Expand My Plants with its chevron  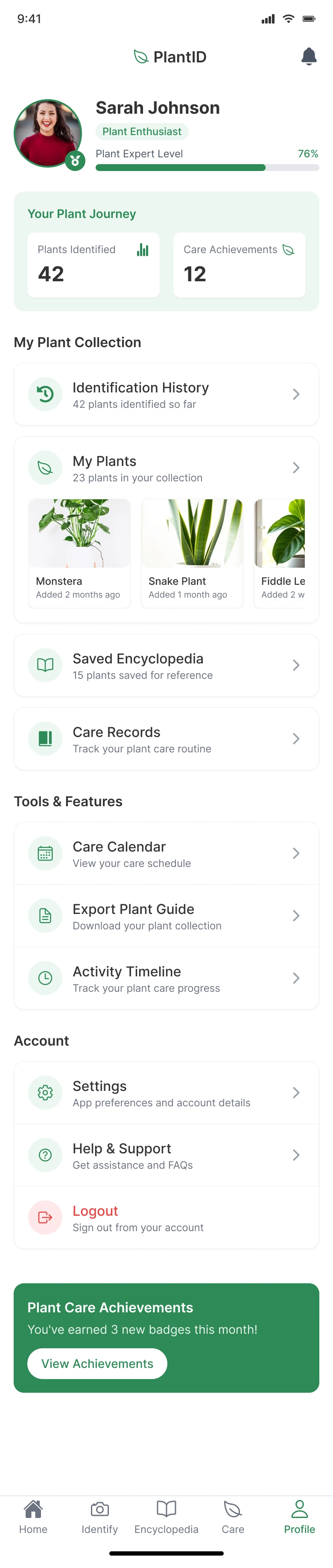click(x=296, y=468)
